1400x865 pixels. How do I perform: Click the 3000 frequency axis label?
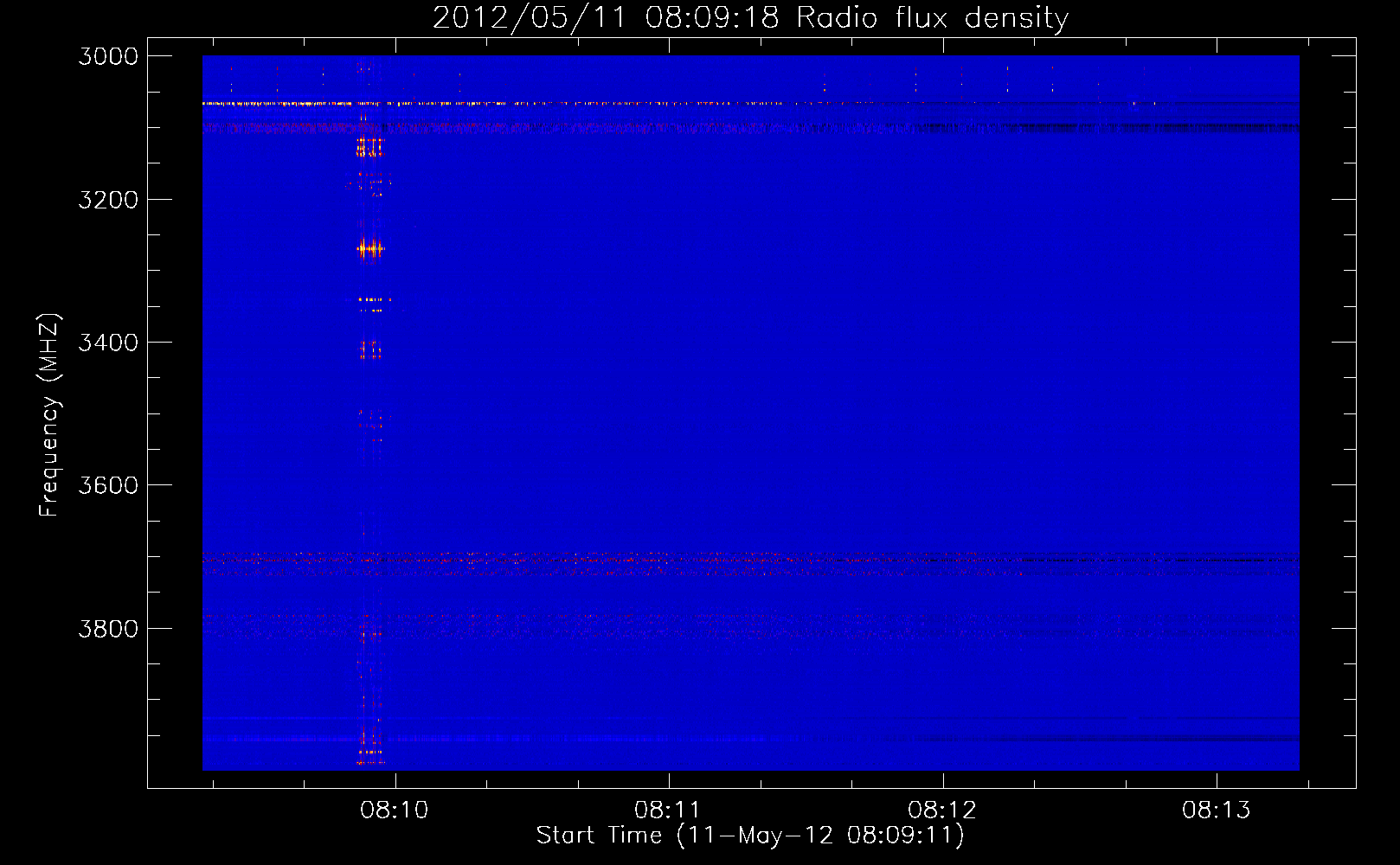coord(108,56)
